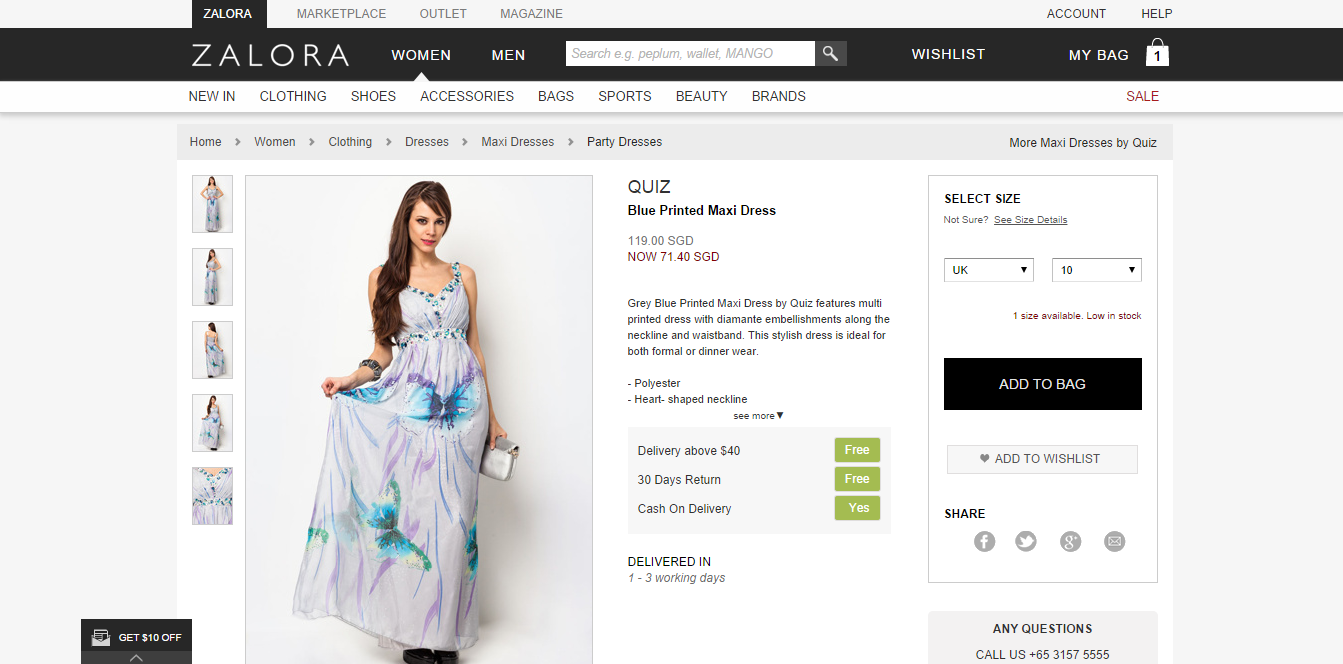Select the fifth neckline close-up thumbnail
The width and height of the screenshot is (1343, 664).
(x=212, y=496)
